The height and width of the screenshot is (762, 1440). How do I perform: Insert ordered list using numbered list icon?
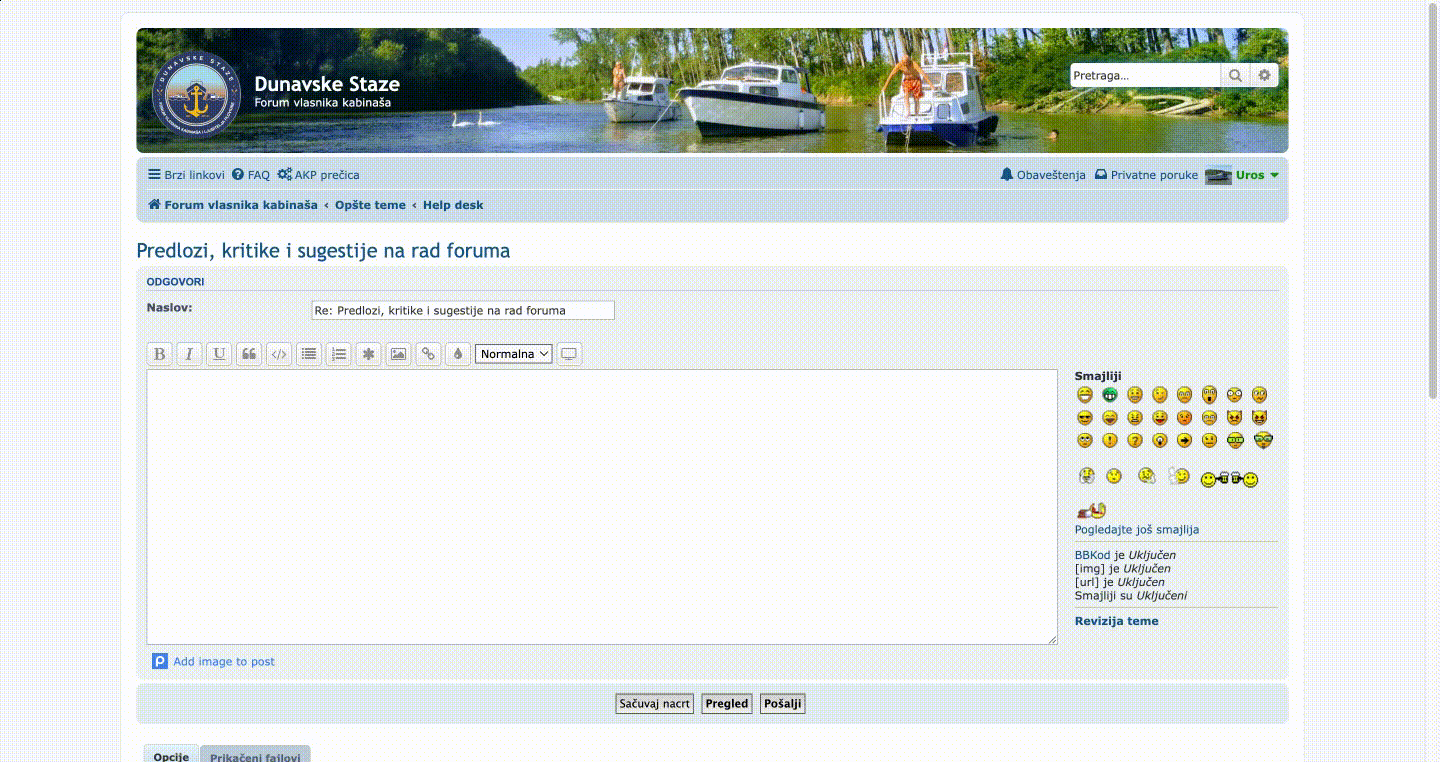pos(339,354)
